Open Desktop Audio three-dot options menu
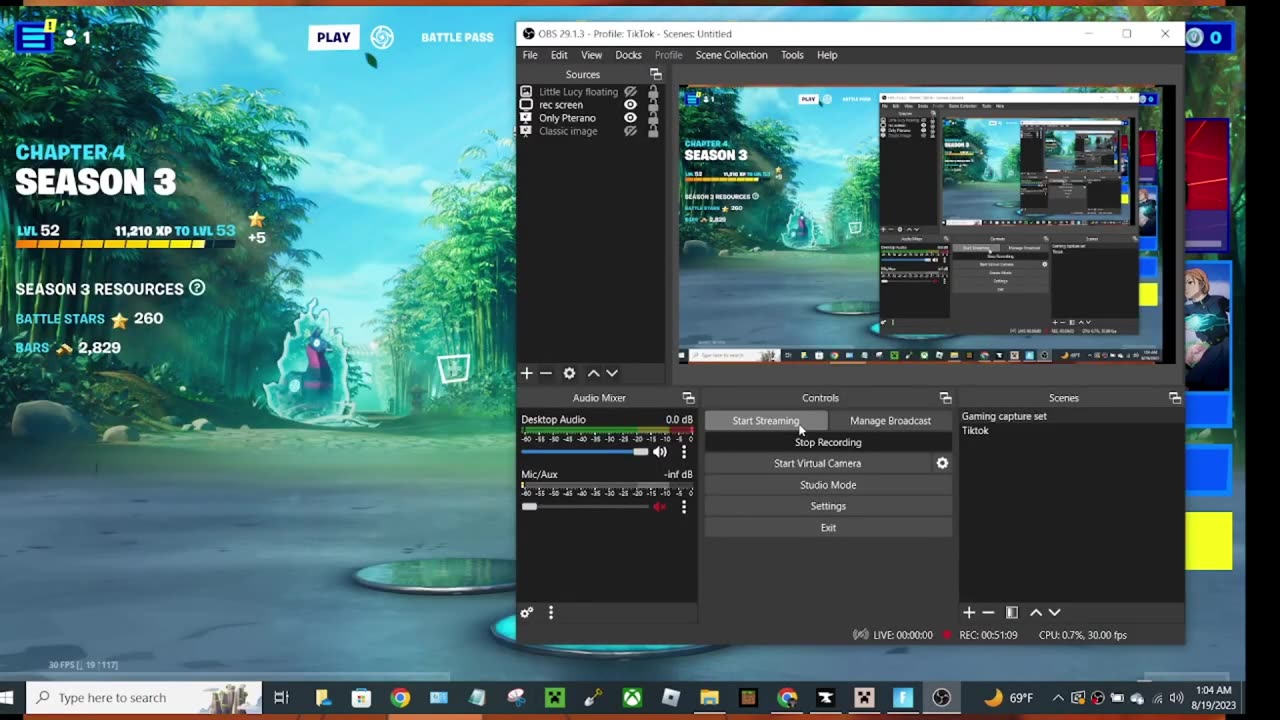This screenshot has height=720, width=1280. point(684,452)
